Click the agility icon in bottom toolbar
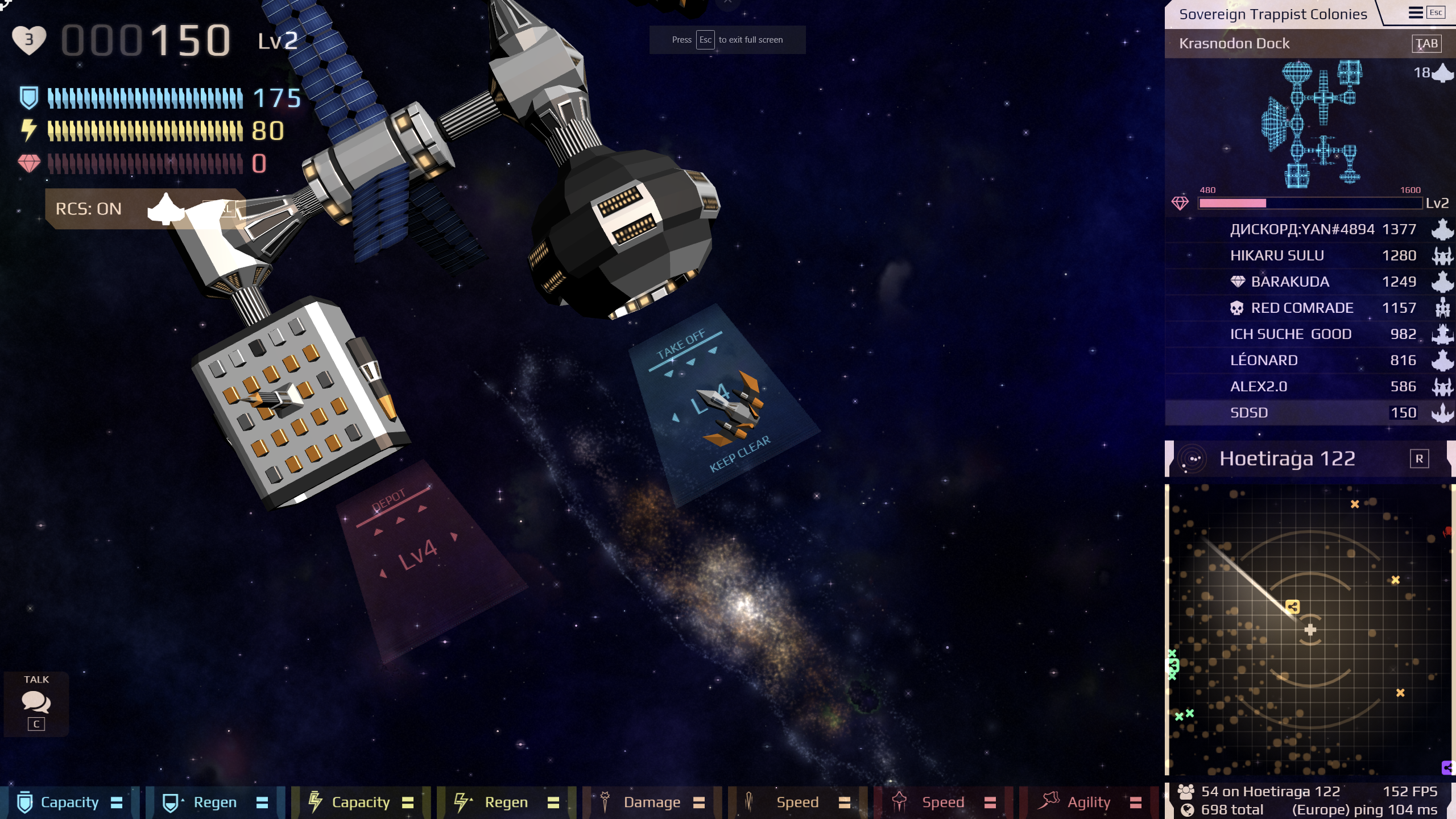1456x819 pixels. pos(1050,800)
